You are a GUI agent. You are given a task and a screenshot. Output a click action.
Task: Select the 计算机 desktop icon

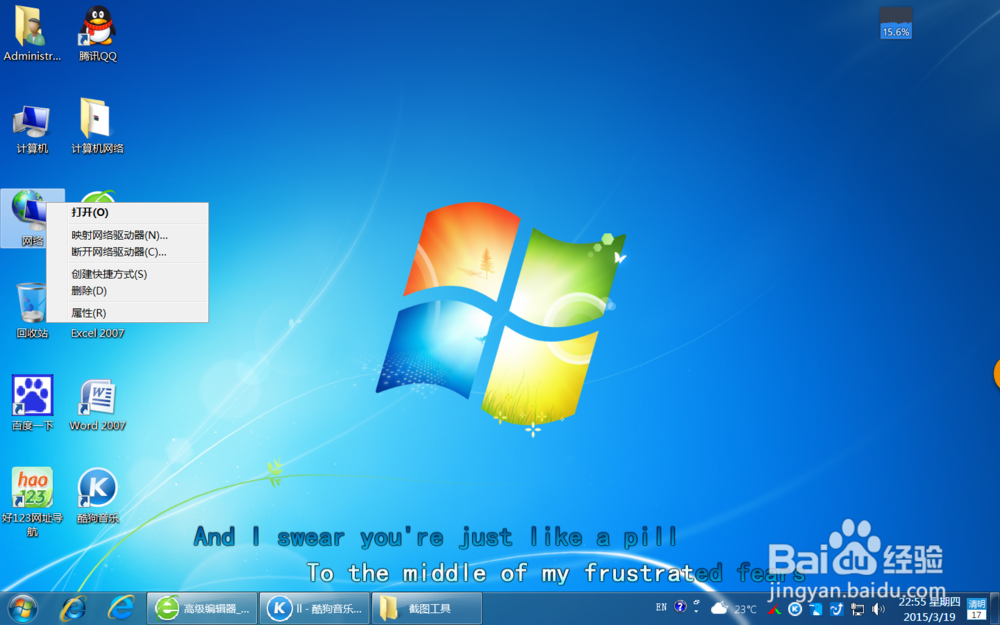[32, 128]
